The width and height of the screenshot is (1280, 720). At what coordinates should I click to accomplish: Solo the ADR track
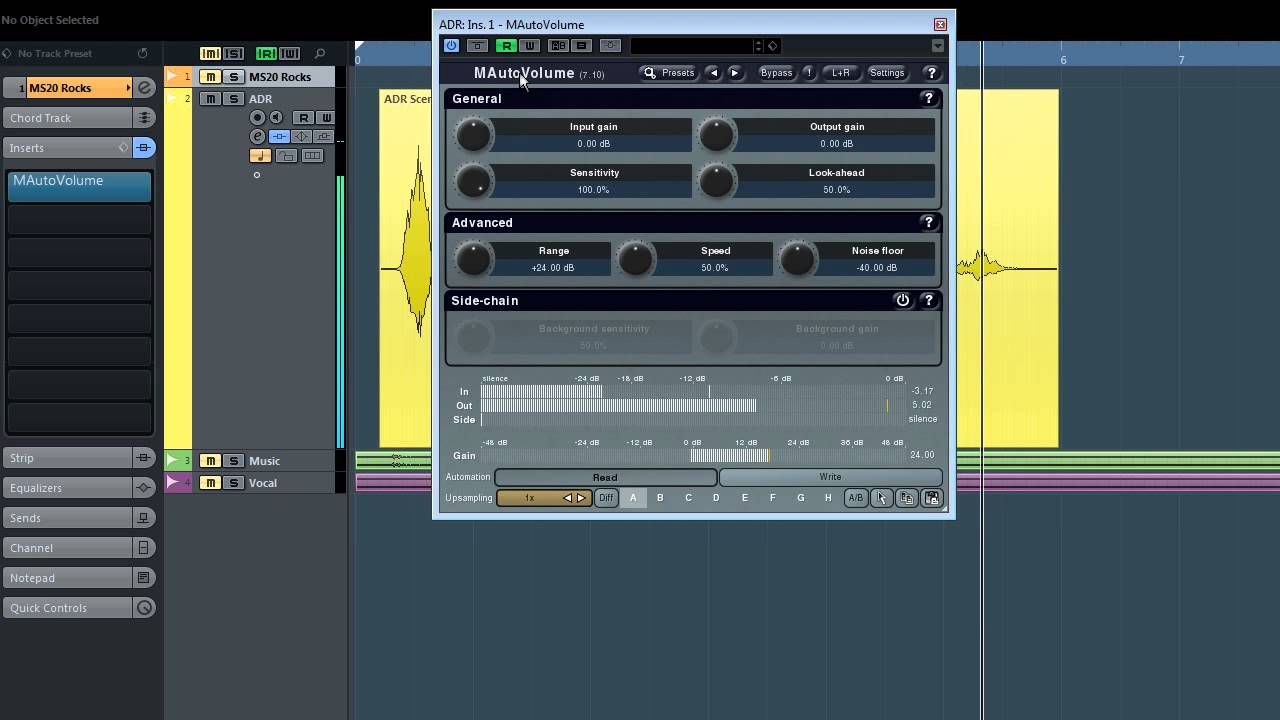click(x=233, y=99)
